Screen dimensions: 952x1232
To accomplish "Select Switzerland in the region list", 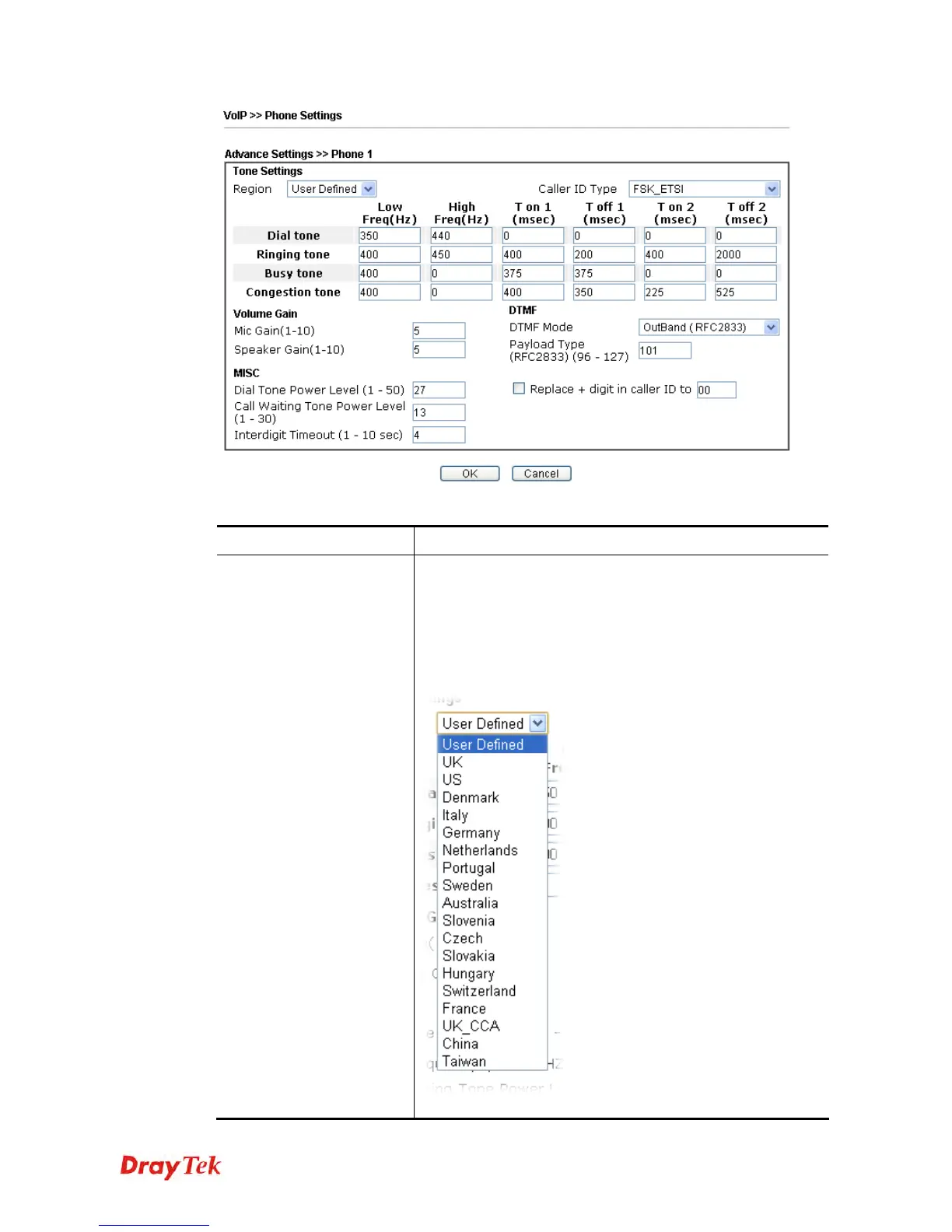I will pyautogui.click(x=492, y=991).
